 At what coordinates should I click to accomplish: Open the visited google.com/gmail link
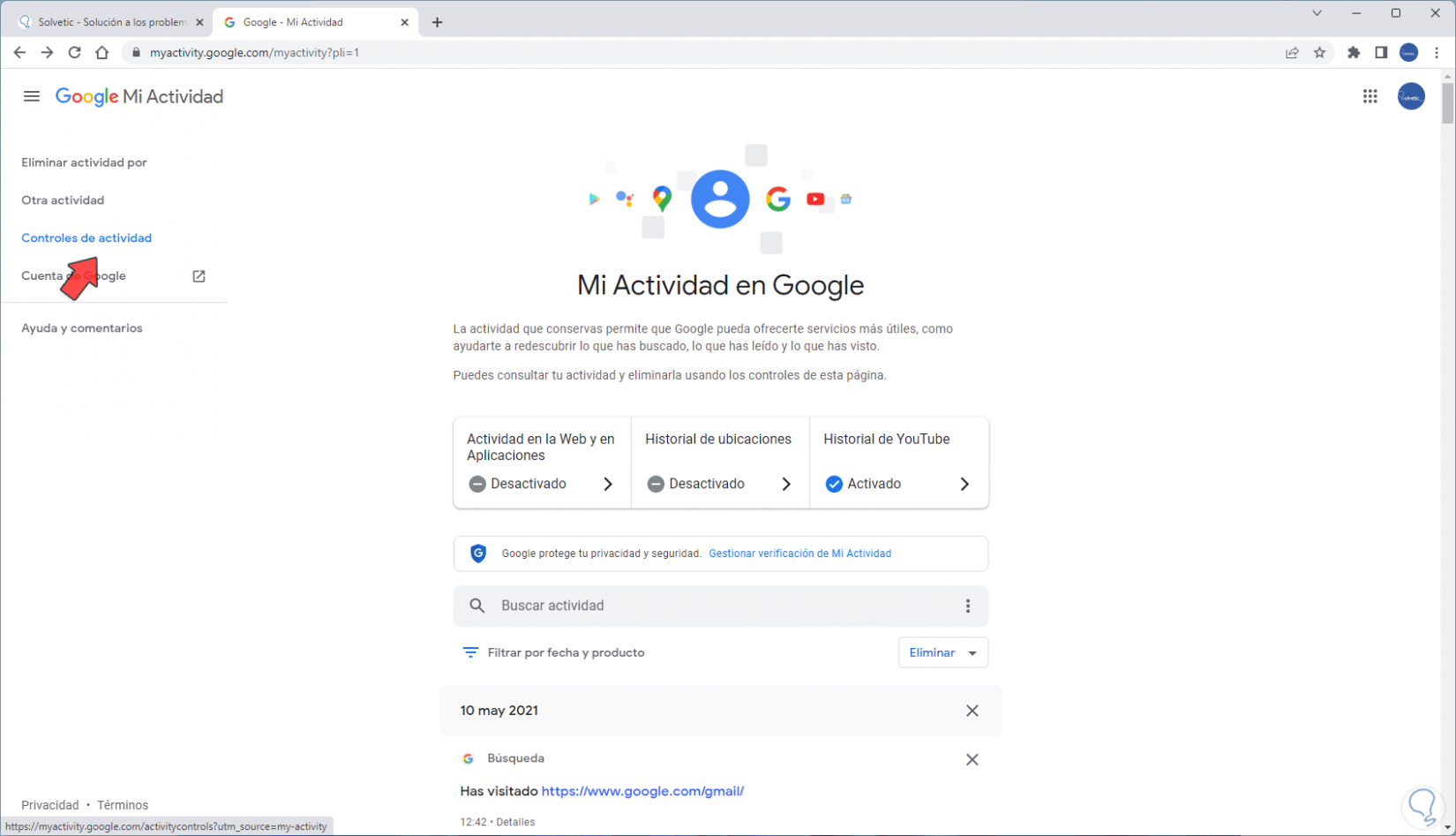[642, 791]
